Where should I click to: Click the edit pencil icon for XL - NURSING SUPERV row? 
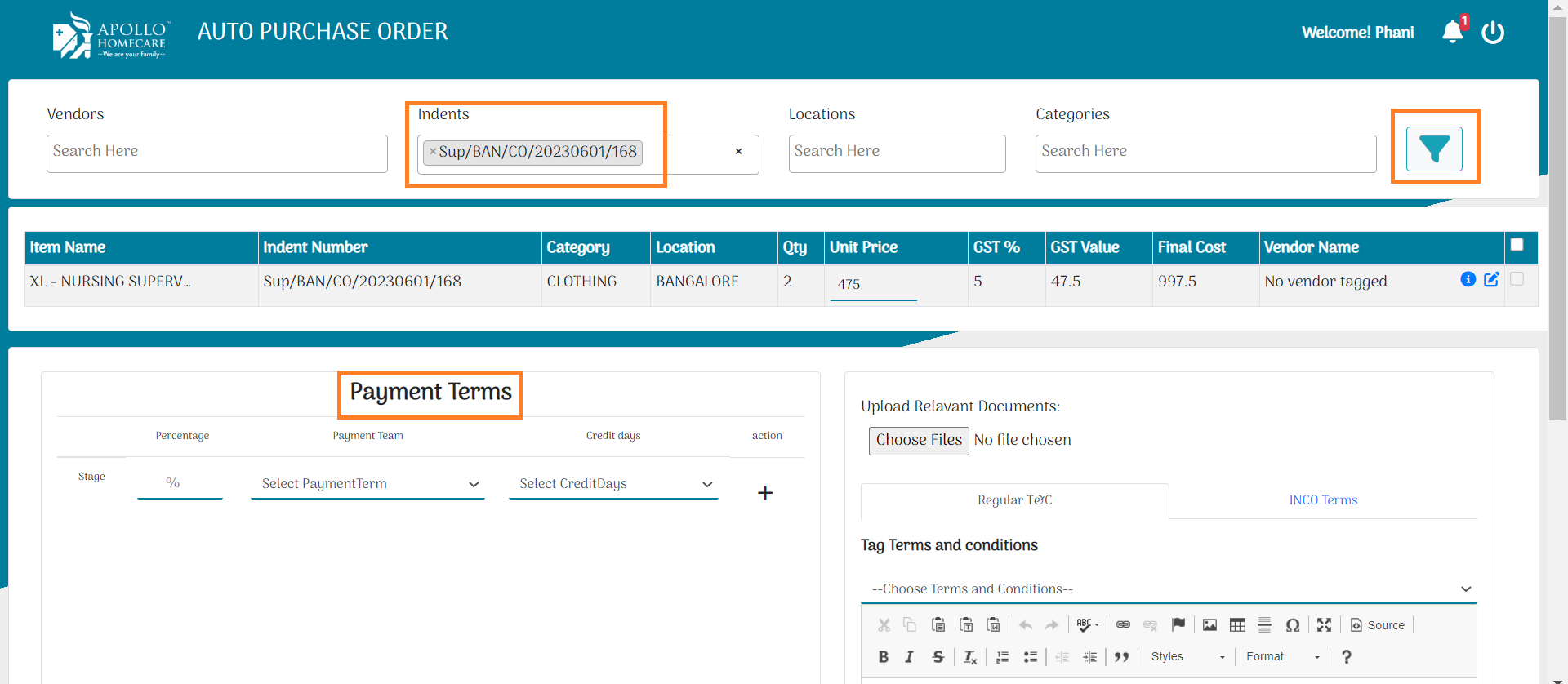pos(1491,279)
